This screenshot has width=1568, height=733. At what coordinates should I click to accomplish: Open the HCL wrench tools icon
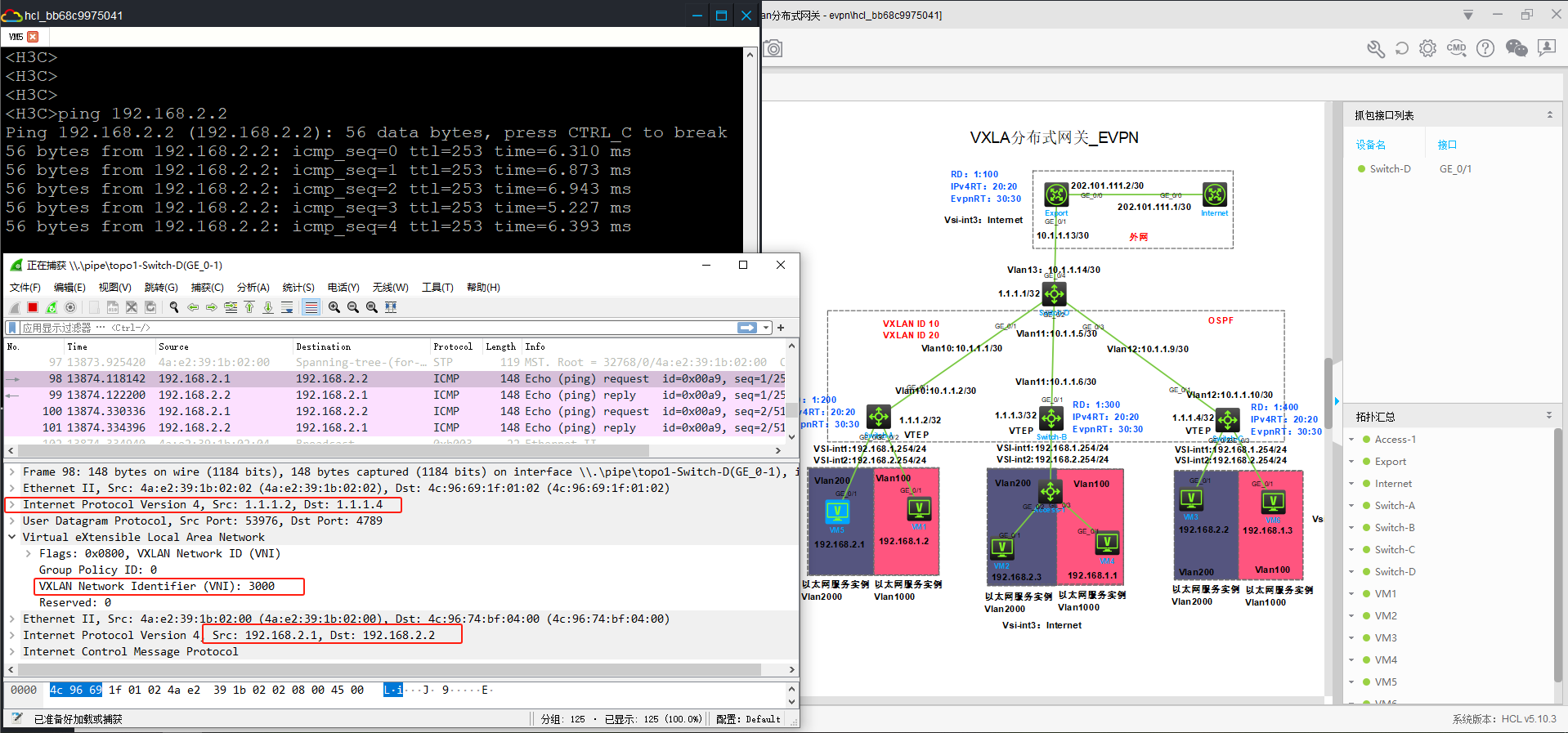coord(1376,48)
